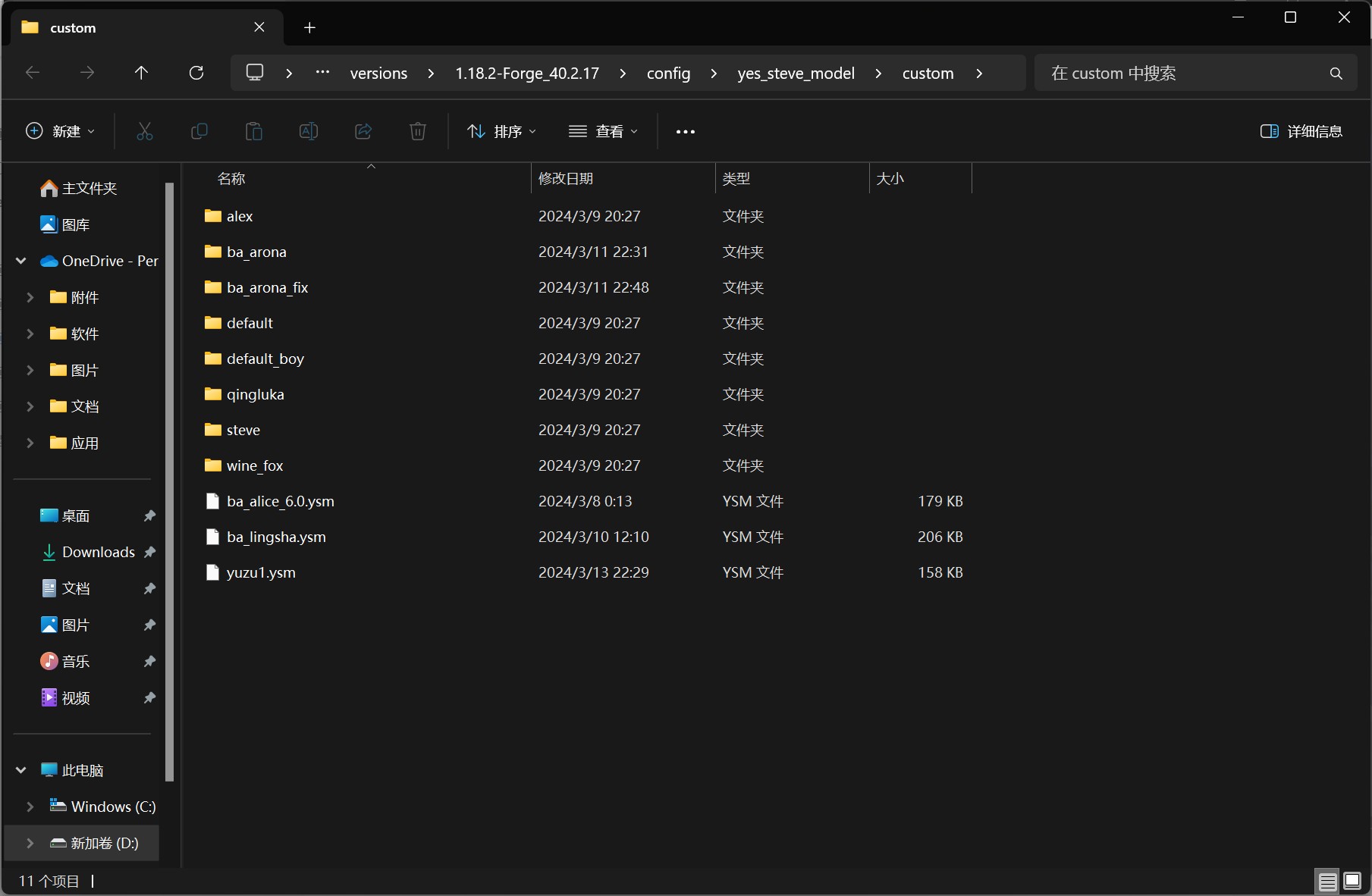Viewport: 1372px width, 896px height.
Task: Click the Rename icon in toolbar
Action: pos(309,132)
